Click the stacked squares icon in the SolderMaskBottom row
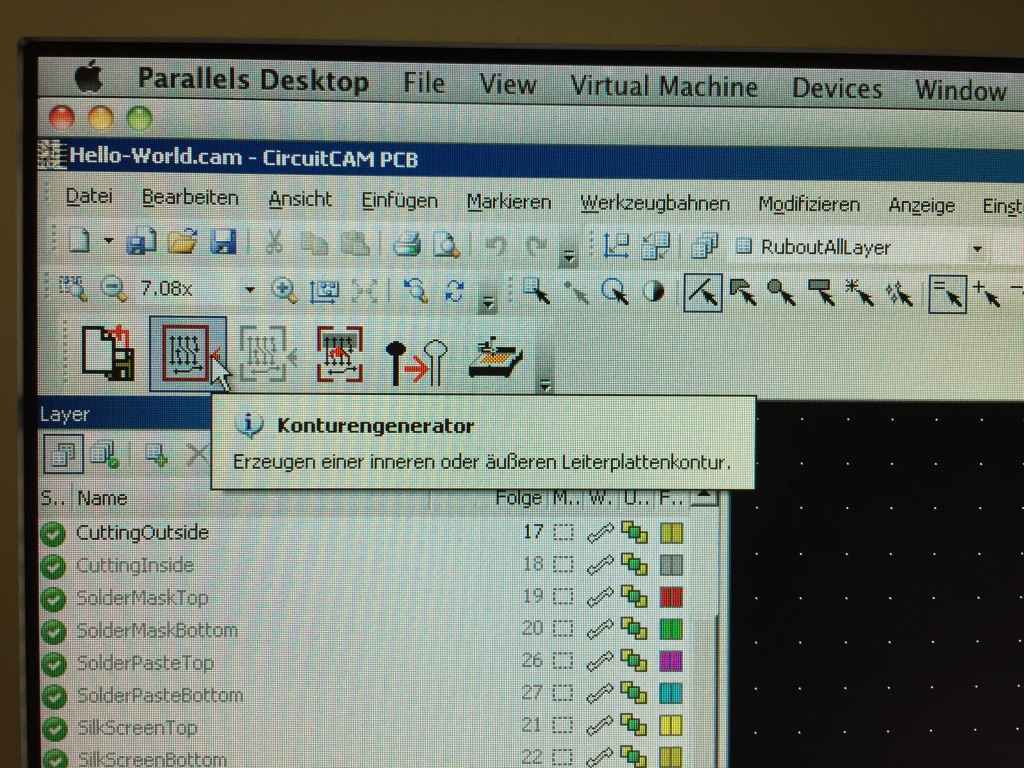This screenshot has height=768, width=1024. (633, 629)
